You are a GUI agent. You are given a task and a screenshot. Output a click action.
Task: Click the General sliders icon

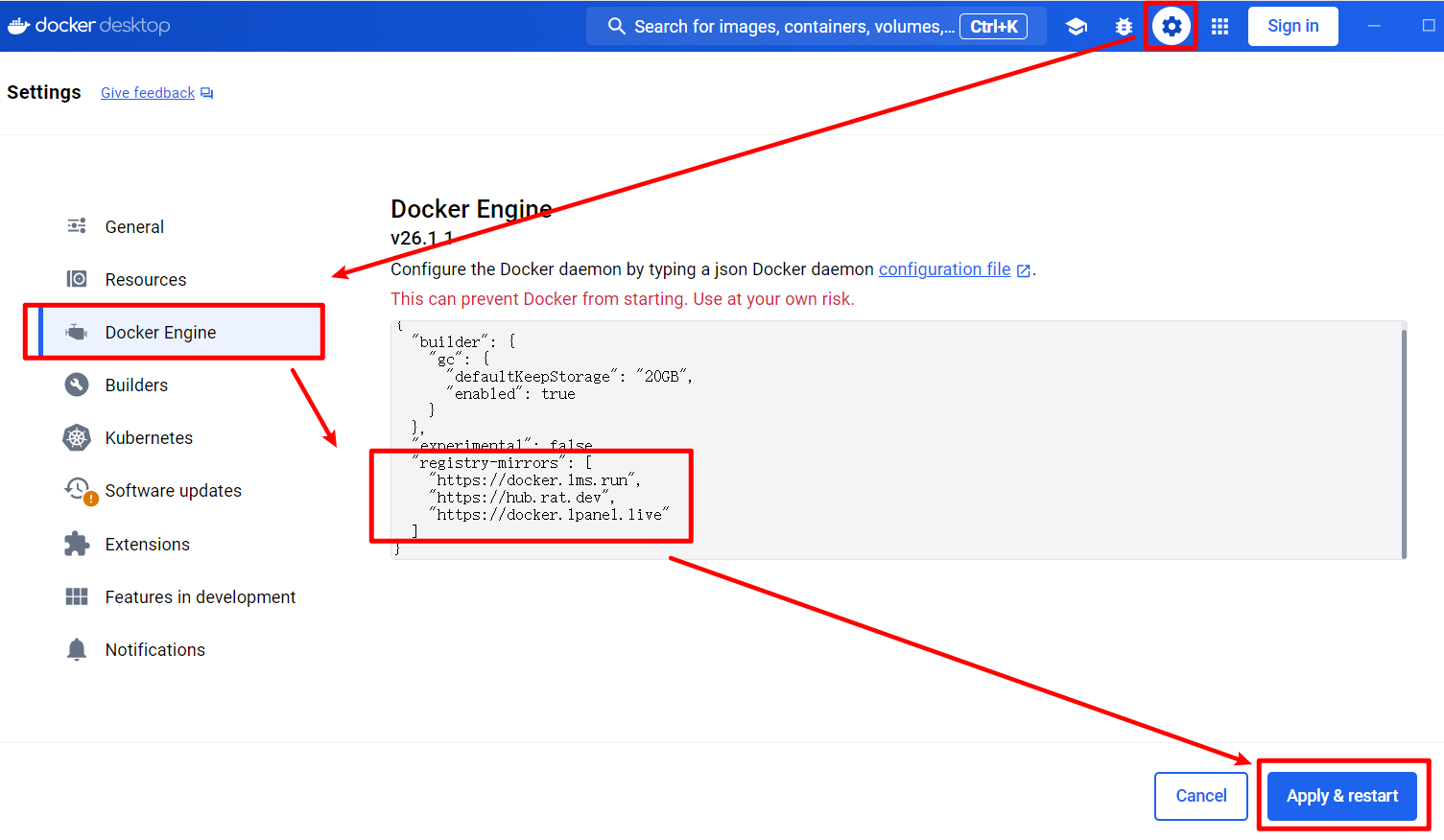pyautogui.click(x=77, y=226)
